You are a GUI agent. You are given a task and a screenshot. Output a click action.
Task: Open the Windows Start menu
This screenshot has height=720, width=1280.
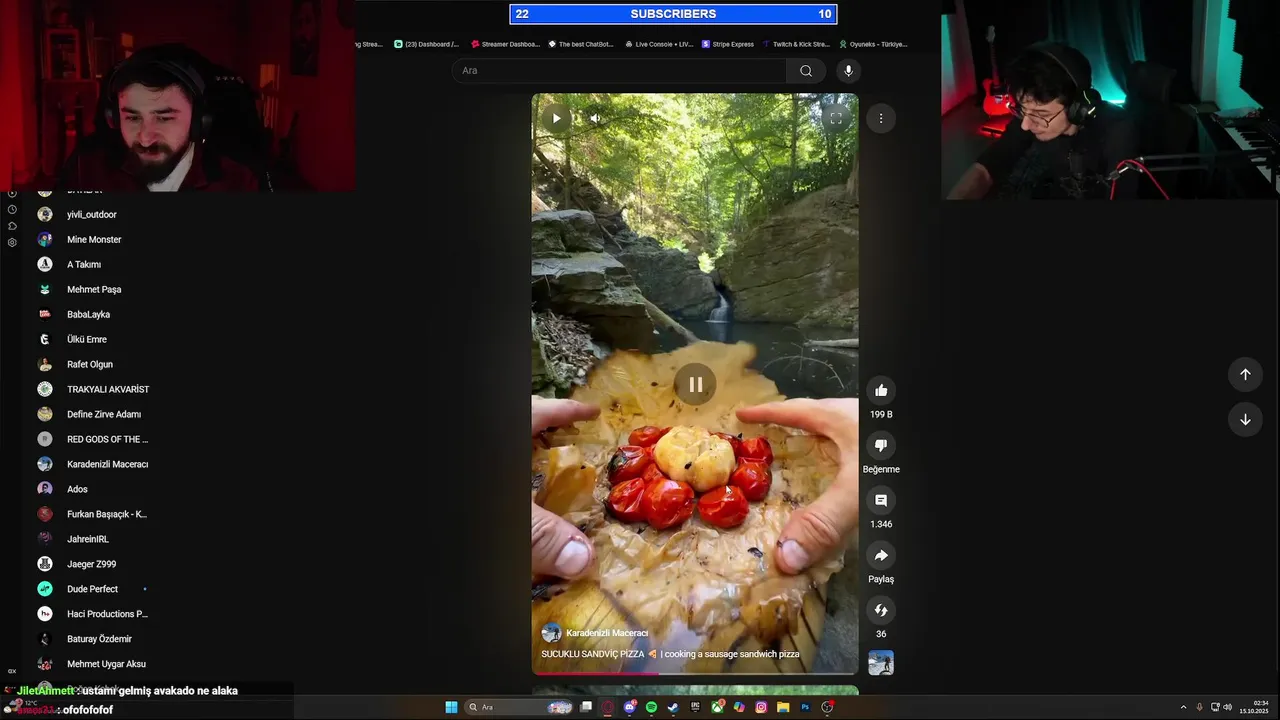pyautogui.click(x=451, y=707)
